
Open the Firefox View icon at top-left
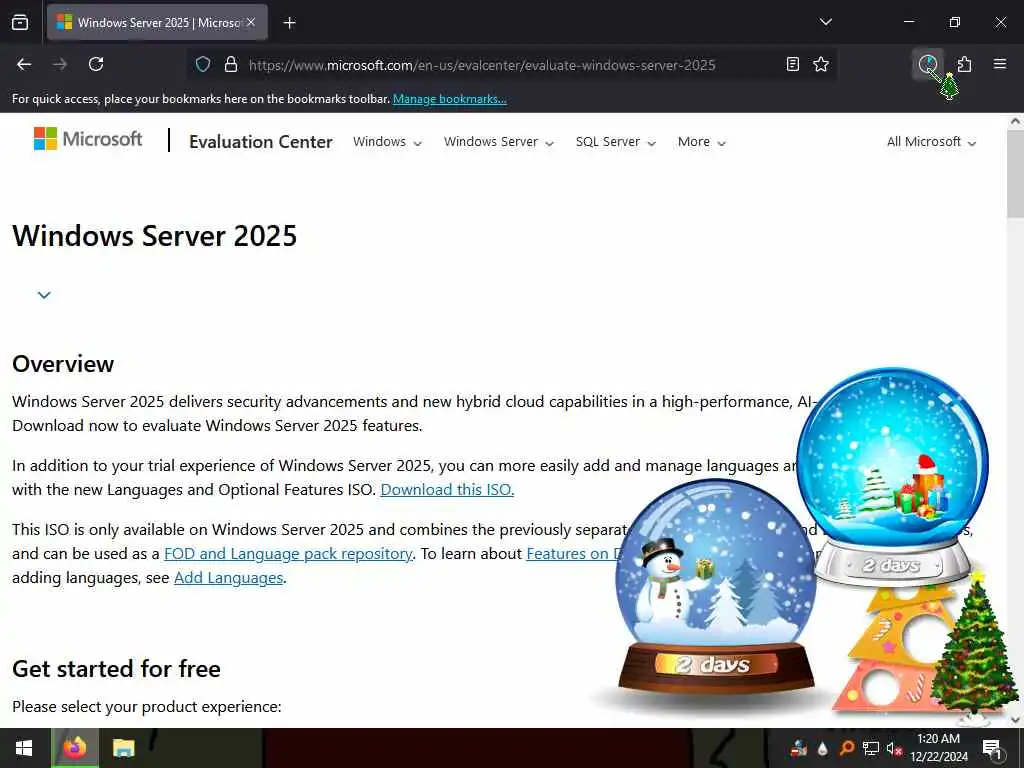(x=20, y=22)
